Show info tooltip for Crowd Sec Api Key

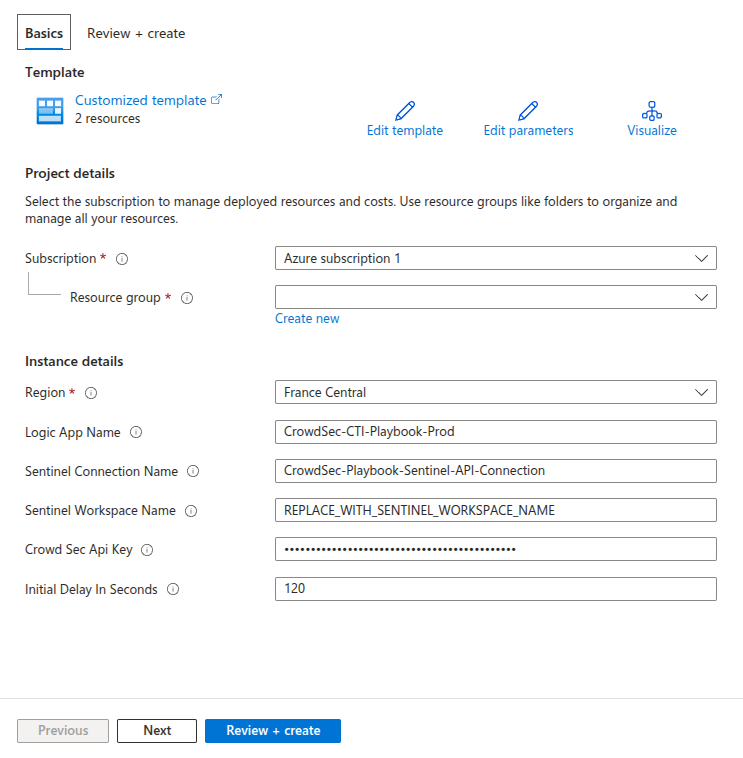[x=147, y=550]
